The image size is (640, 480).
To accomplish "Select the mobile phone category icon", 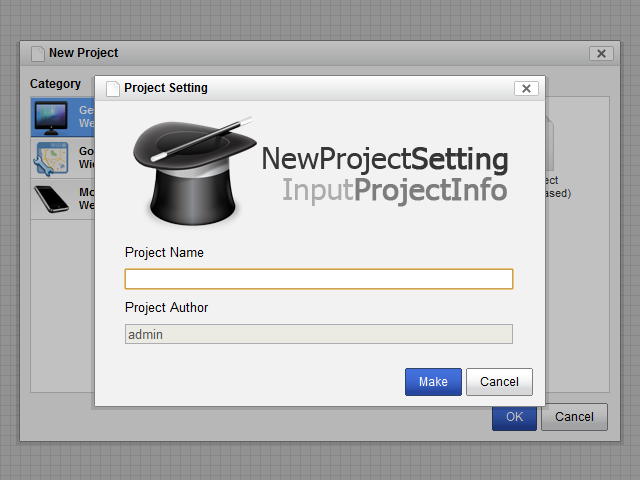I will click(x=52, y=199).
